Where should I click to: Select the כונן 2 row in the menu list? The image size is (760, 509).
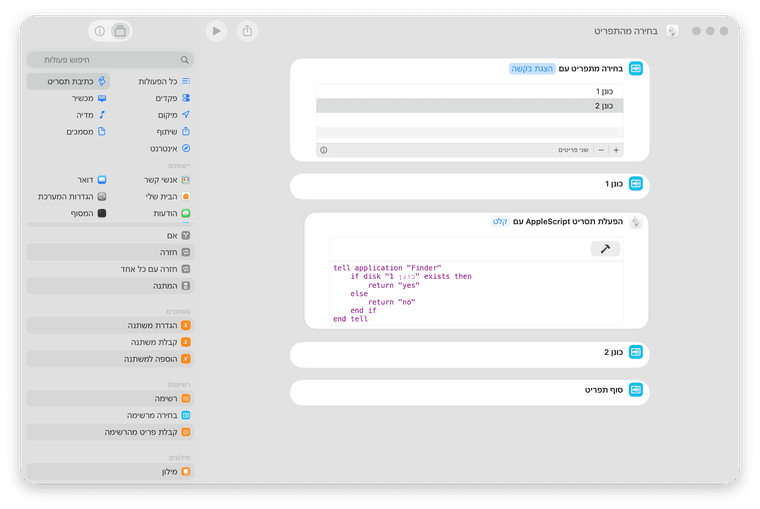(469, 105)
